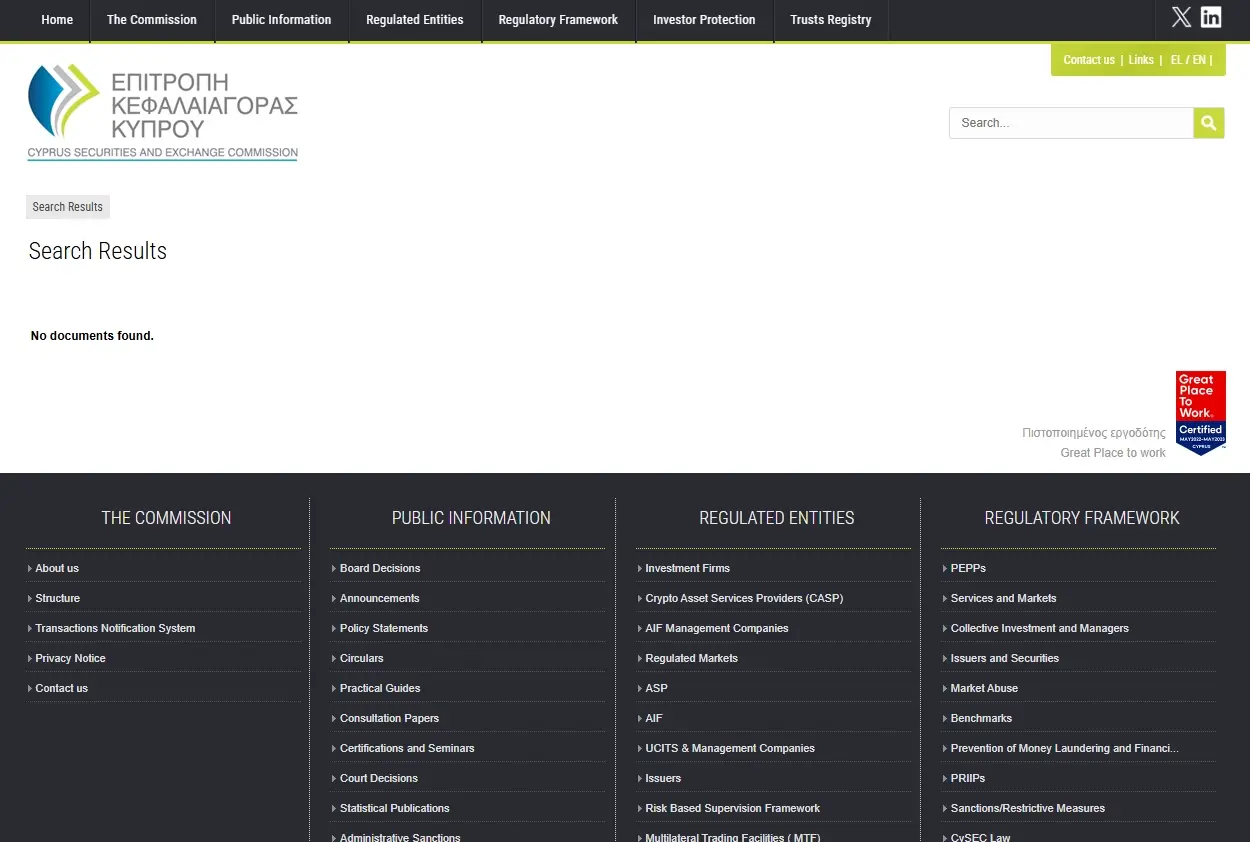Open UCITS & Management Companies link
This screenshot has width=1250, height=842.
pyautogui.click(x=729, y=748)
